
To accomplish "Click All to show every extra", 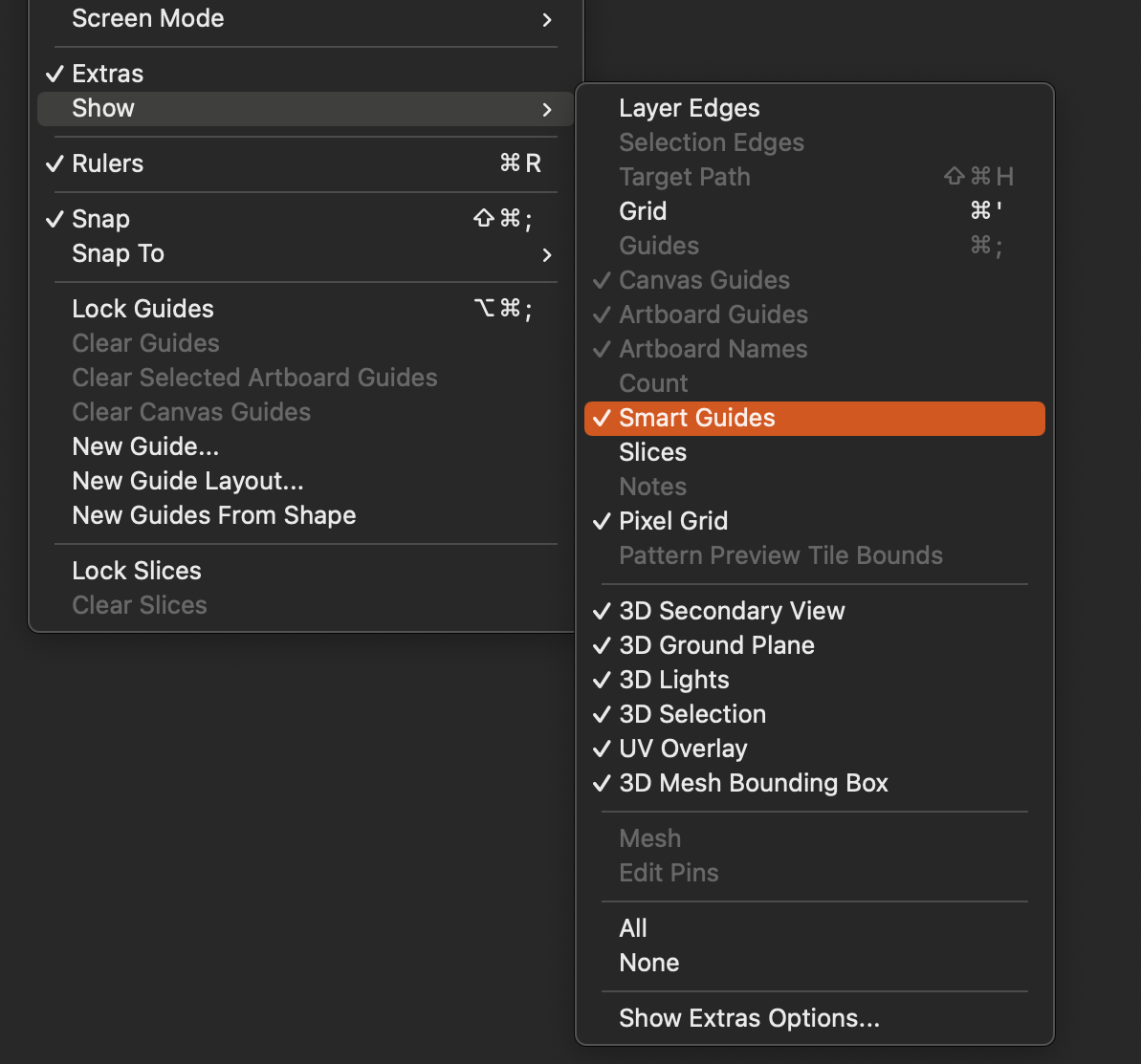I will [x=632, y=927].
